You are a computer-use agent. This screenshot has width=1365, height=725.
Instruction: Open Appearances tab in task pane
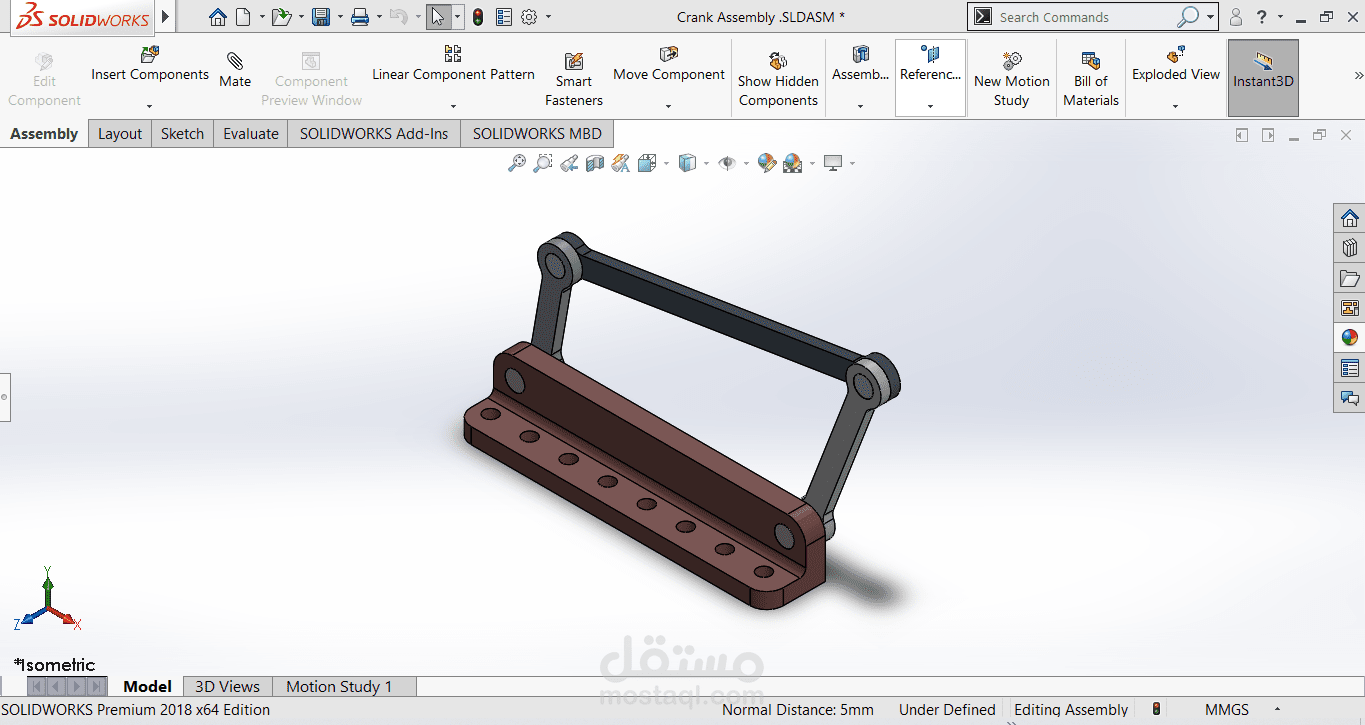(1350, 338)
